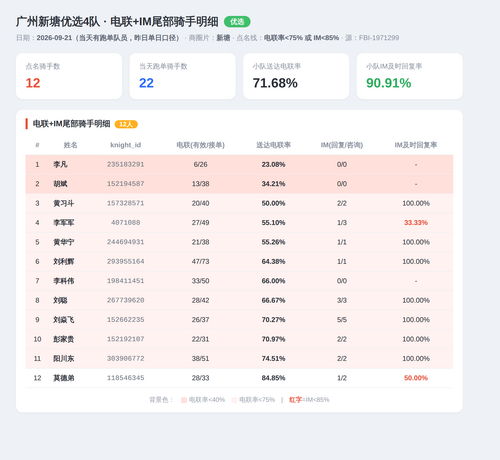Click rider name 黄习斗 in row 3
500x460 pixels.
coord(64,203)
